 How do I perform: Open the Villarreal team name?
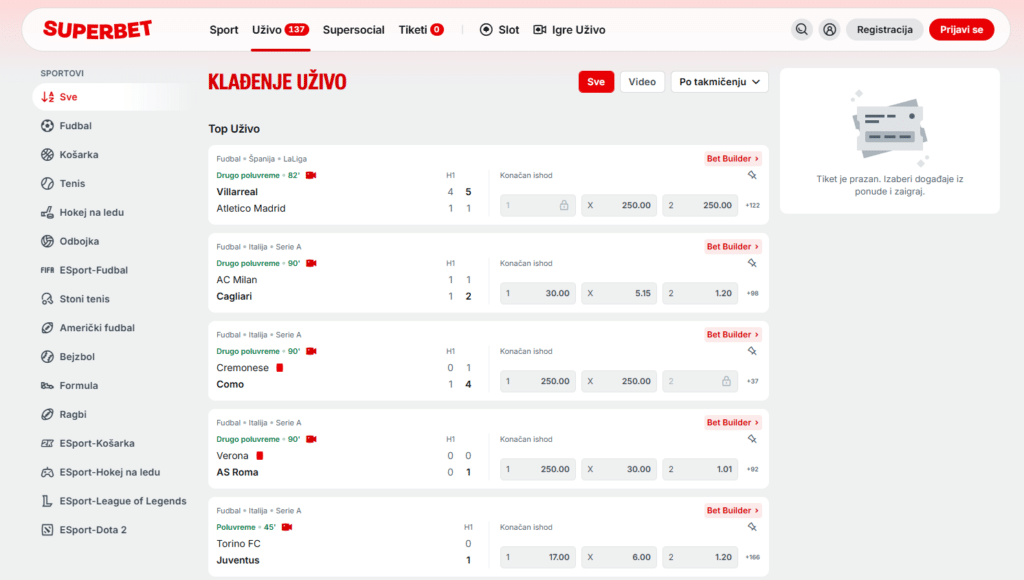point(237,191)
